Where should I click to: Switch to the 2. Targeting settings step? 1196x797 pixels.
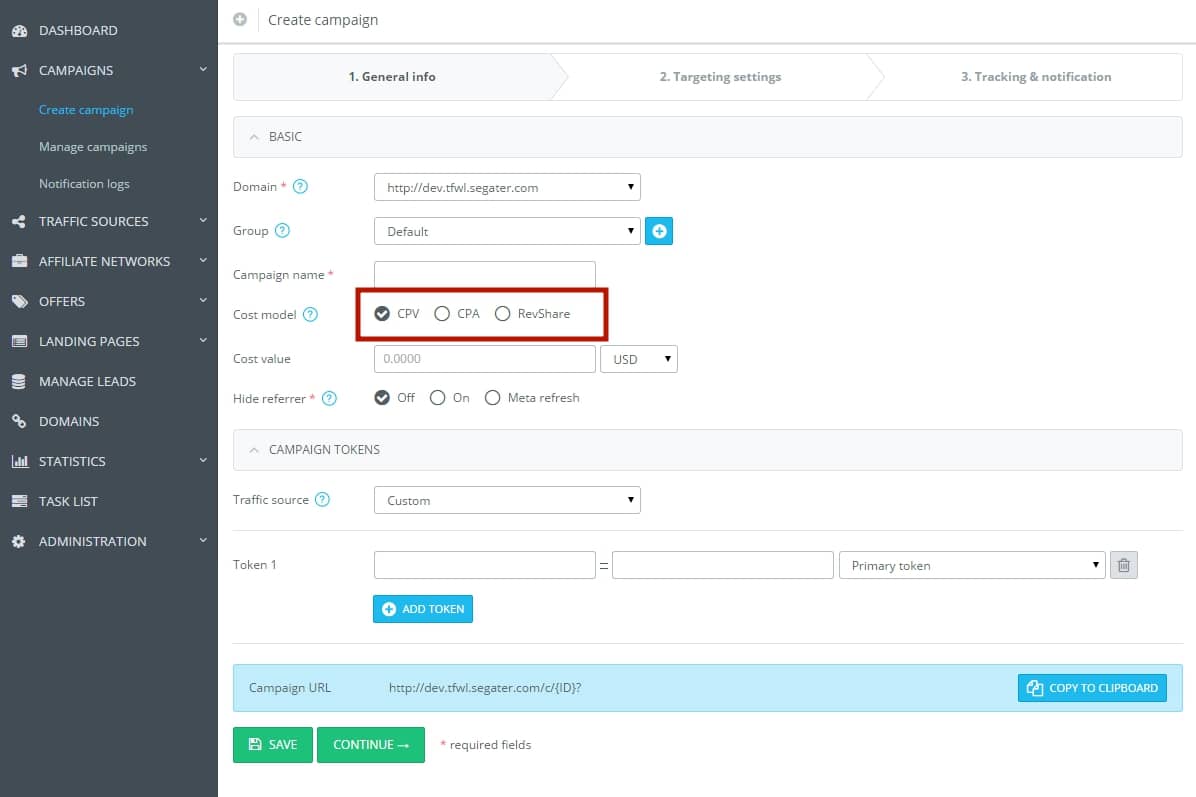[x=720, y=76]
